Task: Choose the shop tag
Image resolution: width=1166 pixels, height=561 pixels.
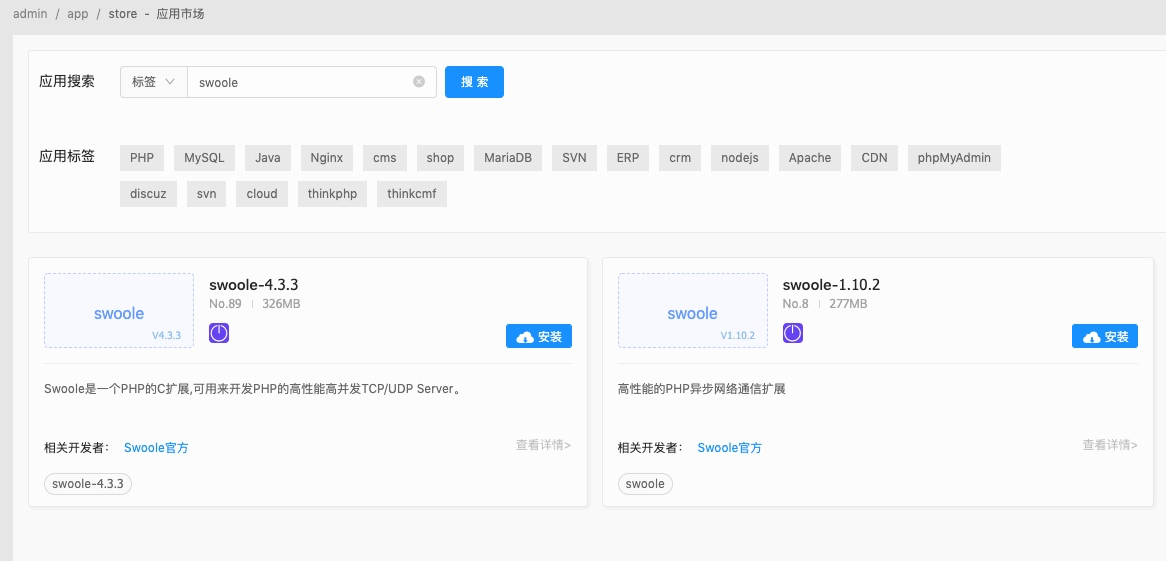Action: tap(440, 158)
